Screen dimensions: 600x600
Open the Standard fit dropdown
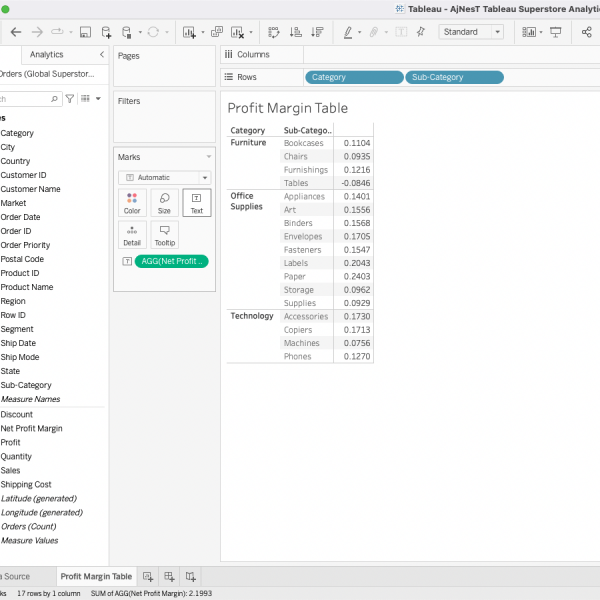[x=471, y=32]
